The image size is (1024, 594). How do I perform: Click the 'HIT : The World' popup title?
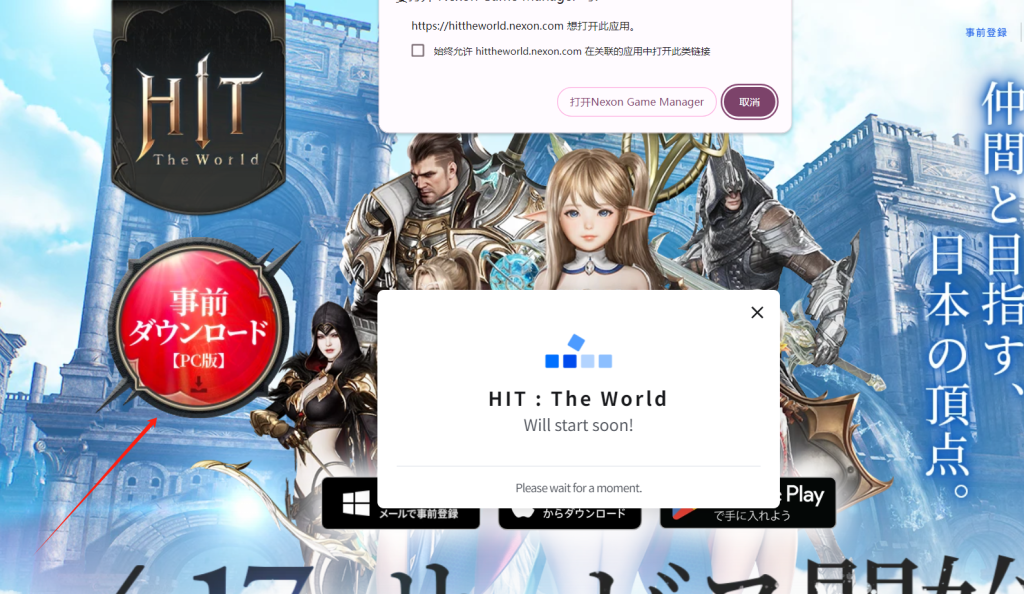point(578,398)
